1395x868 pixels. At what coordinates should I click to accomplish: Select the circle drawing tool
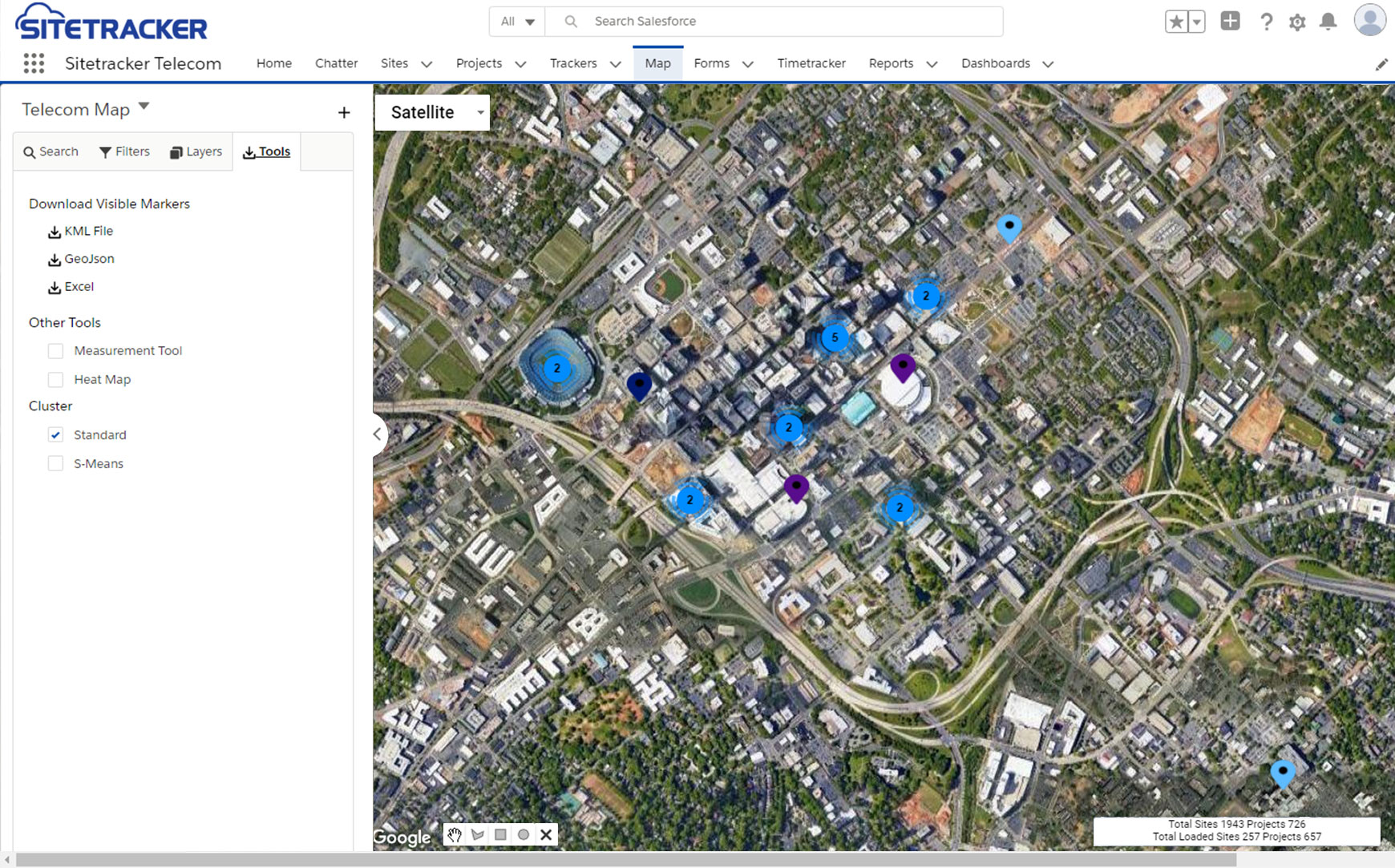click(524, 834)
